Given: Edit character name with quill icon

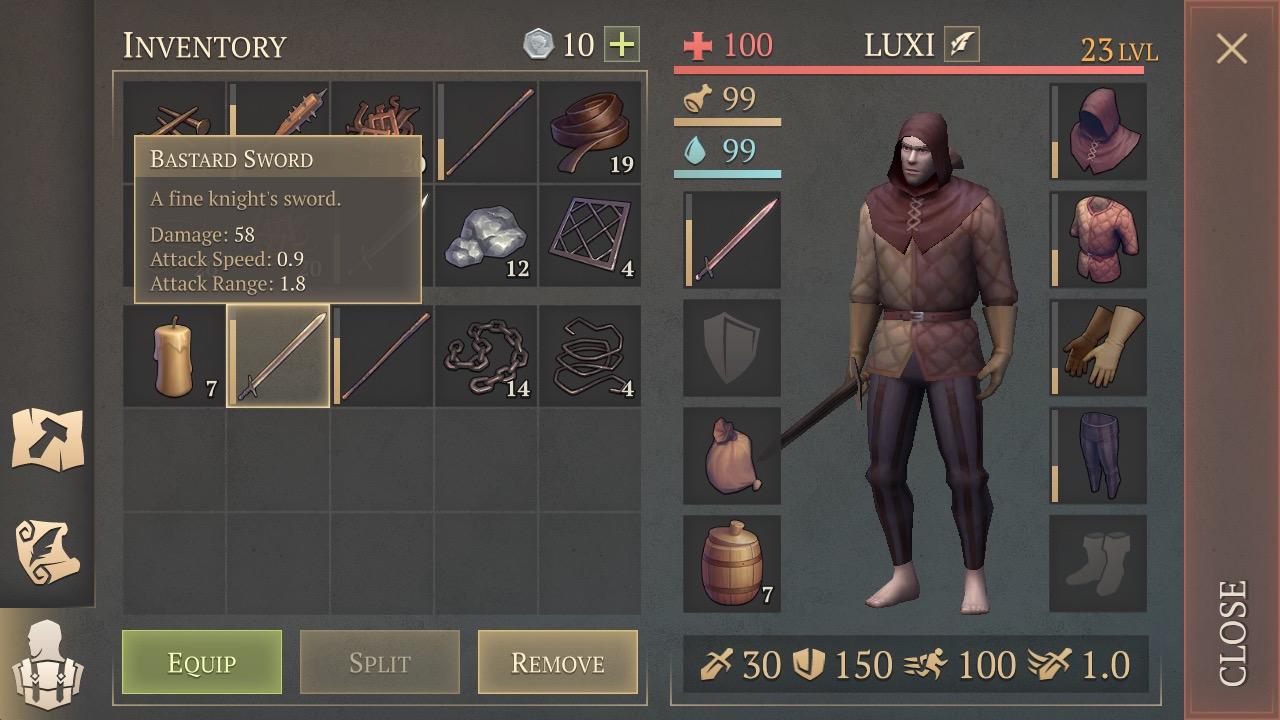Looking at the screenshot, I should [x=962, y=45].
